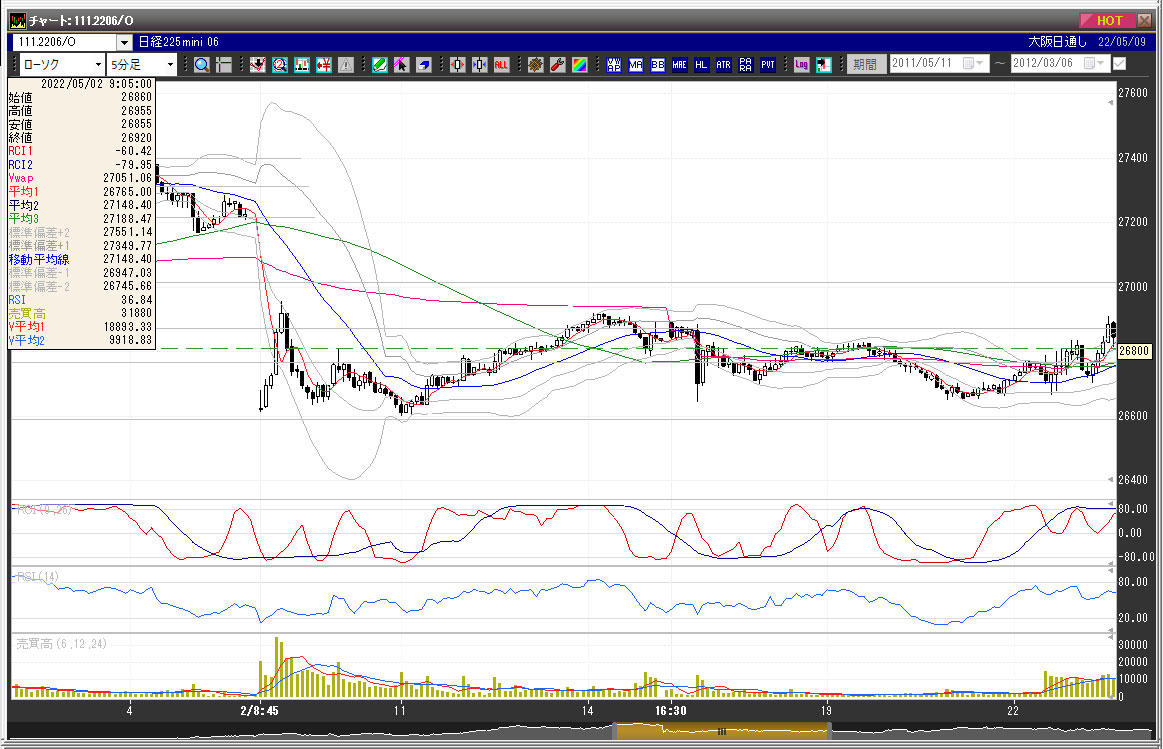Open the ローソク chart type dropdown
Screen dimensions: 1163x749
point(98,65)
